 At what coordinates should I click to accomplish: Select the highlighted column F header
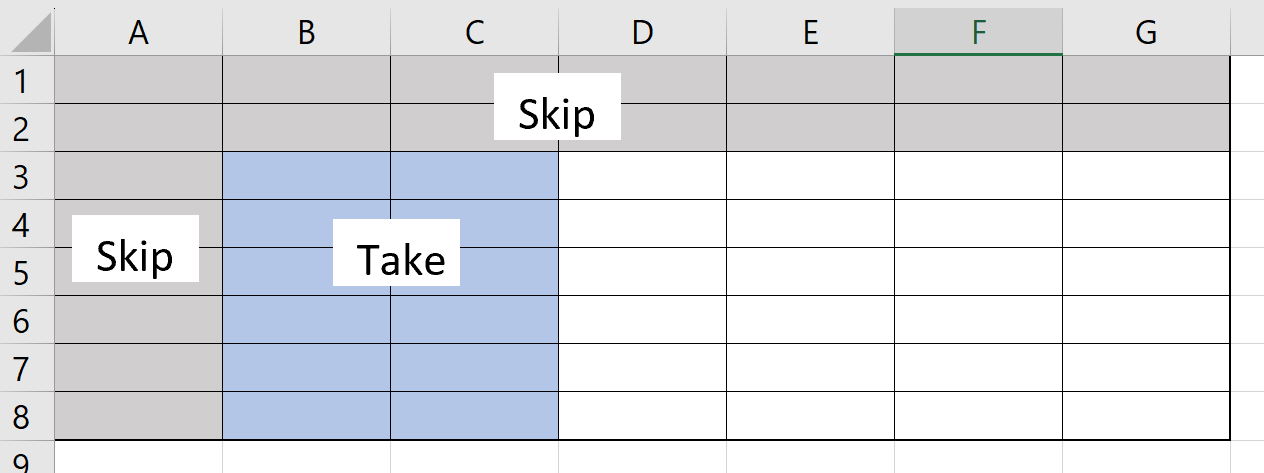(x=979, y=33)
